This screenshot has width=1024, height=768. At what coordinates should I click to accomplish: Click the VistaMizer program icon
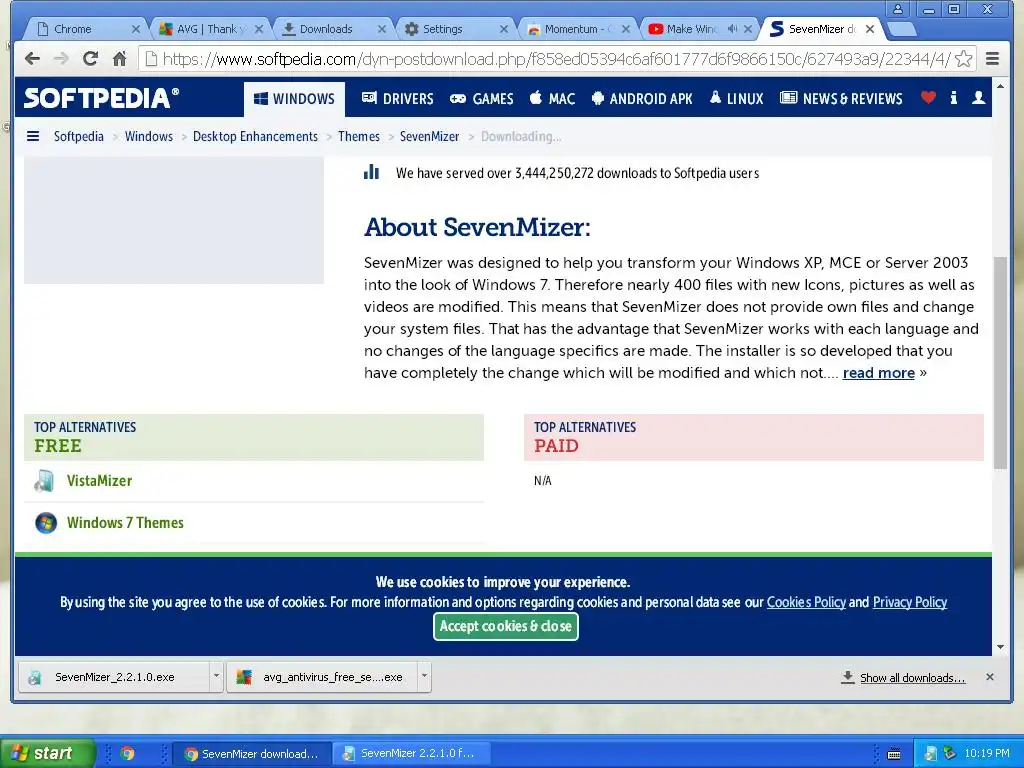(44, 481)
